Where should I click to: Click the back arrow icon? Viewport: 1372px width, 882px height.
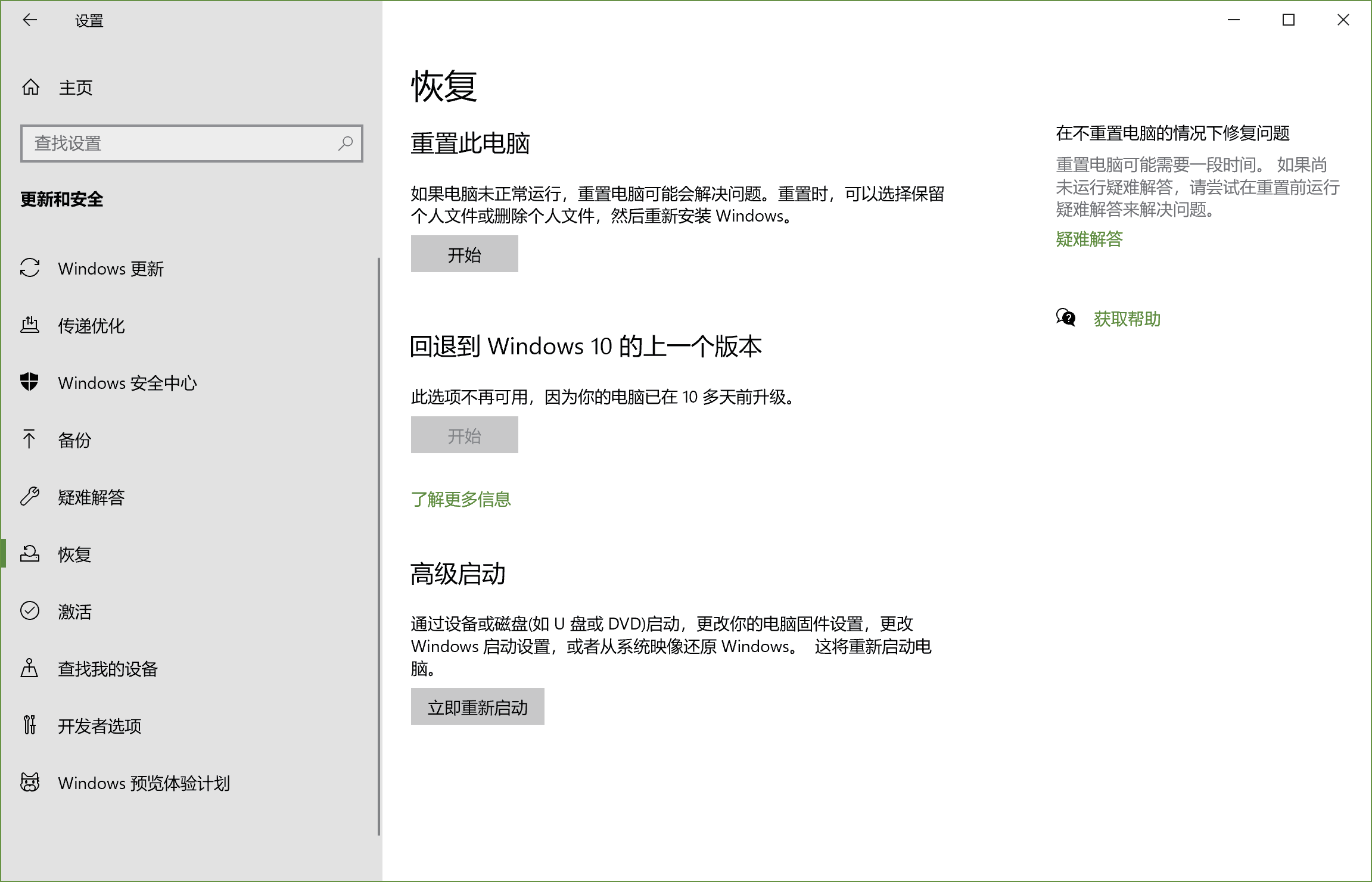pyautogui.click(x=30, y=20)
